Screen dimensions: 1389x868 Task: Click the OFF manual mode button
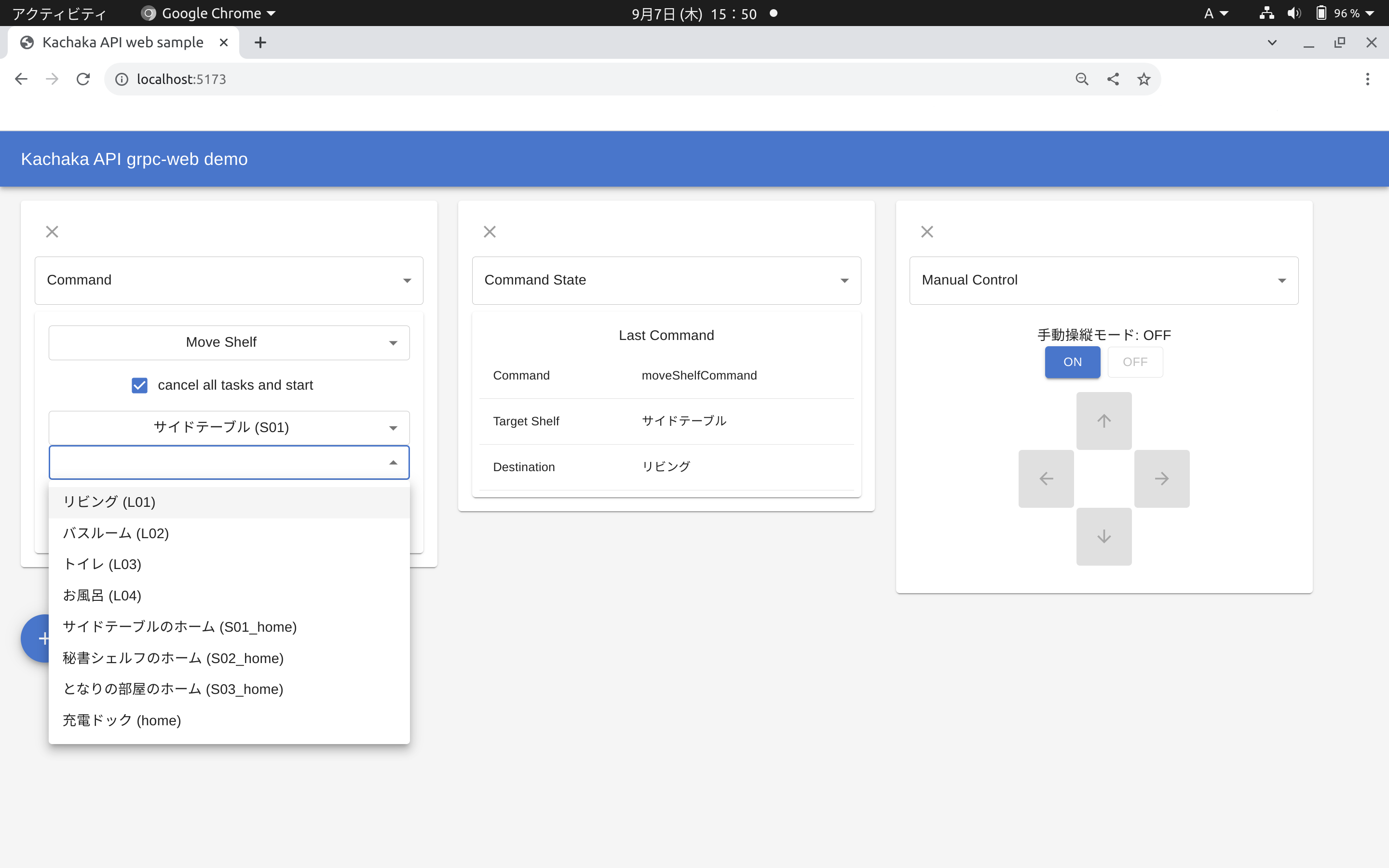pos(1135,362)
